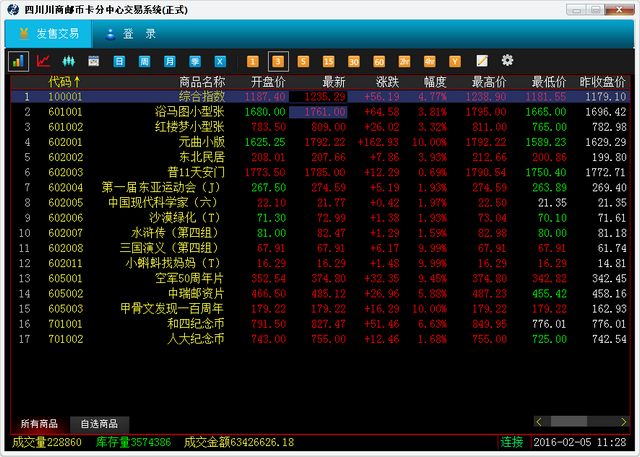Viewport: 640px width, 457px height.
Task: Open the 登录 login tab
Action: pos(131,34)
